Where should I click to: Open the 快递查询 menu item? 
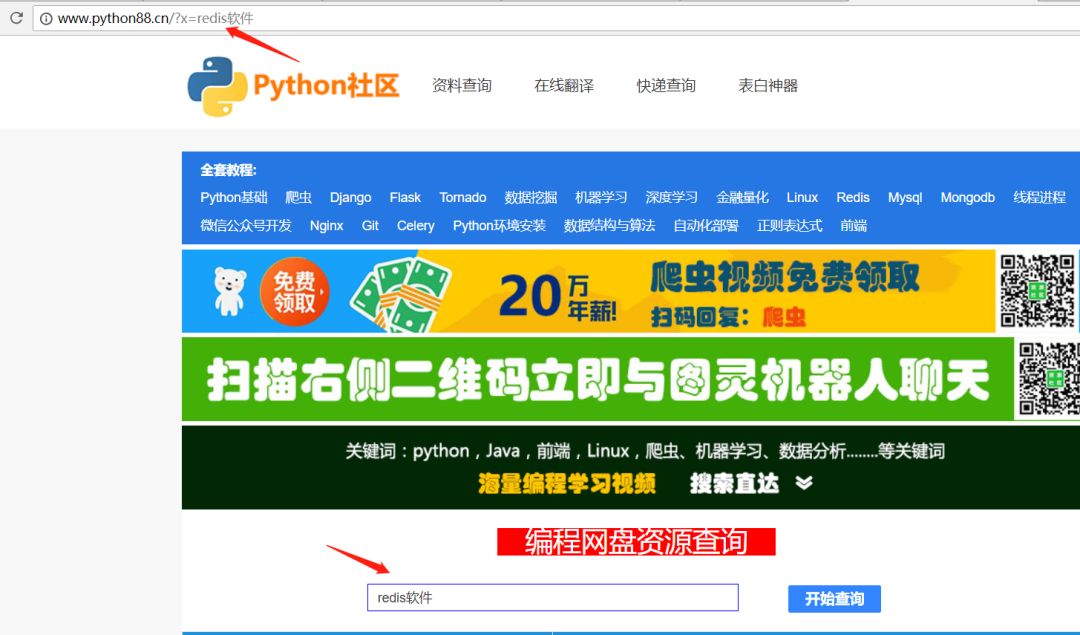click(666, 85)
